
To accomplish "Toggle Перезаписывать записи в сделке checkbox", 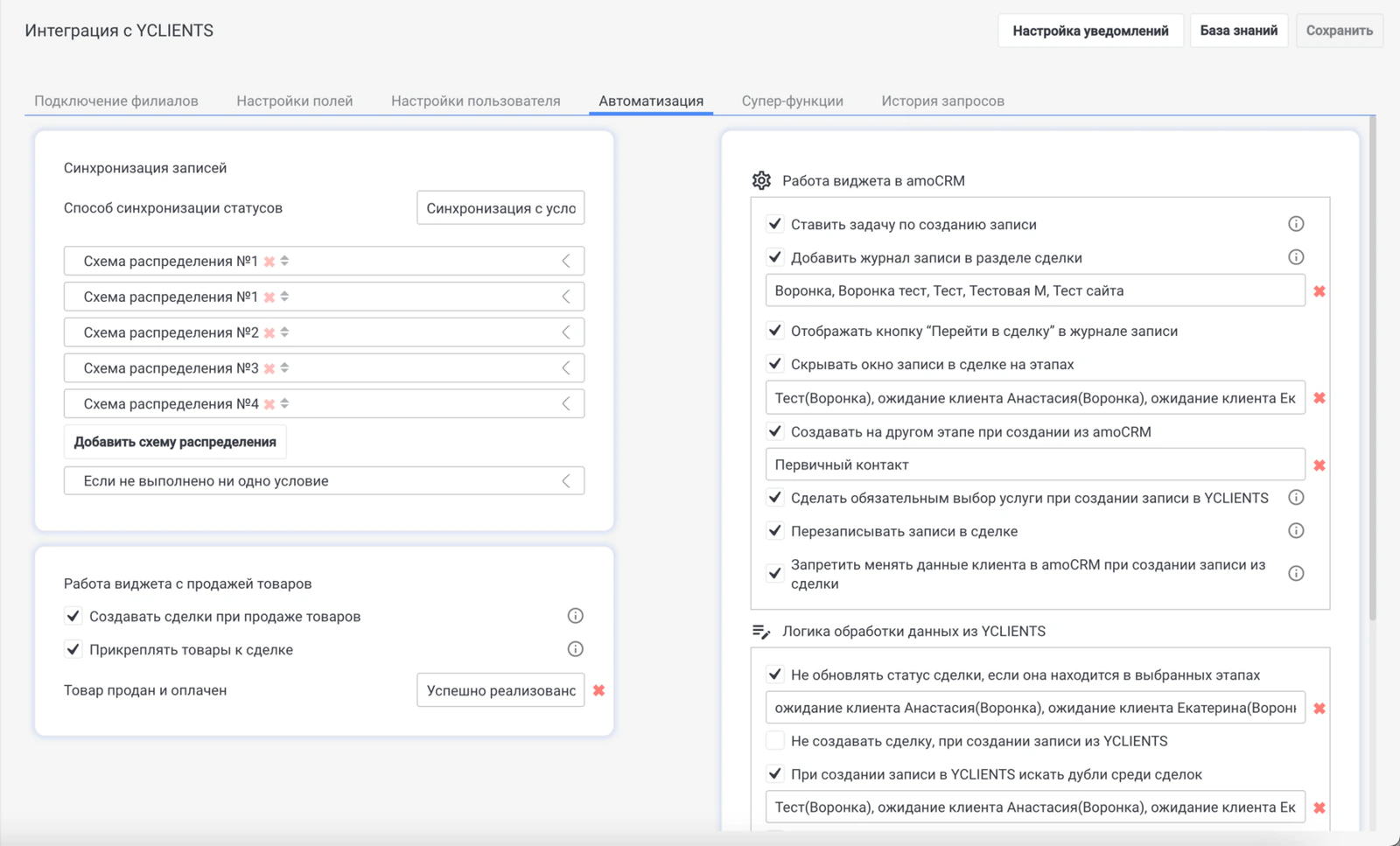I will (775, 531).
